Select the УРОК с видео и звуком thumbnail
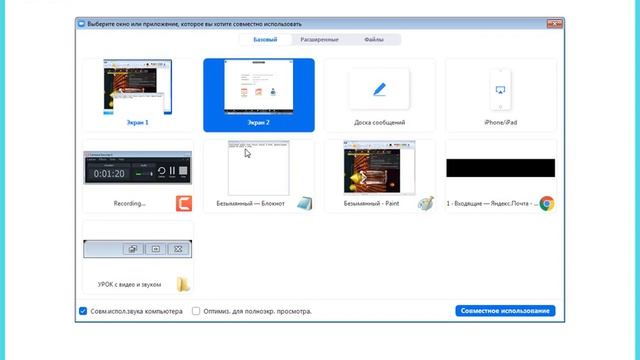 point(138,249)
